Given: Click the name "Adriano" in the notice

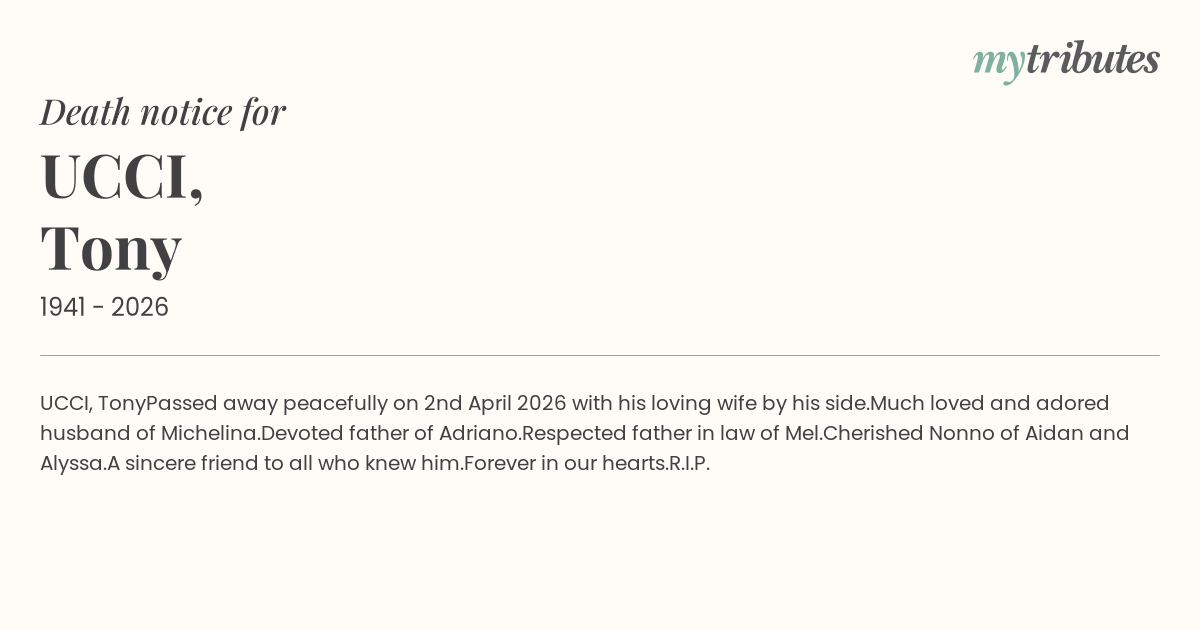Looking at the screenshot, I should [480, 433].
